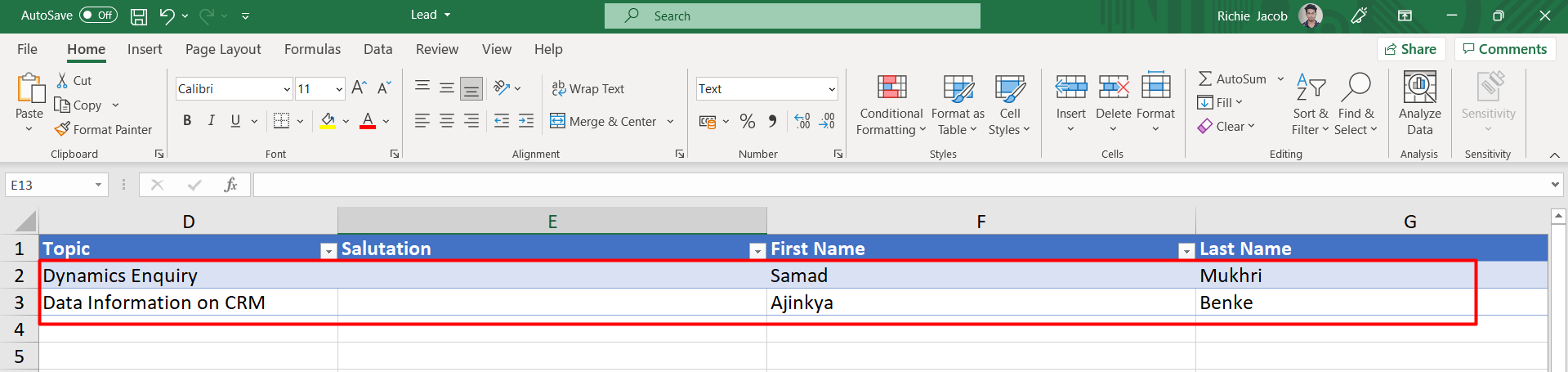Click the Format Painter icon
The image size is (1568, 372).
[x=62, y=129]
